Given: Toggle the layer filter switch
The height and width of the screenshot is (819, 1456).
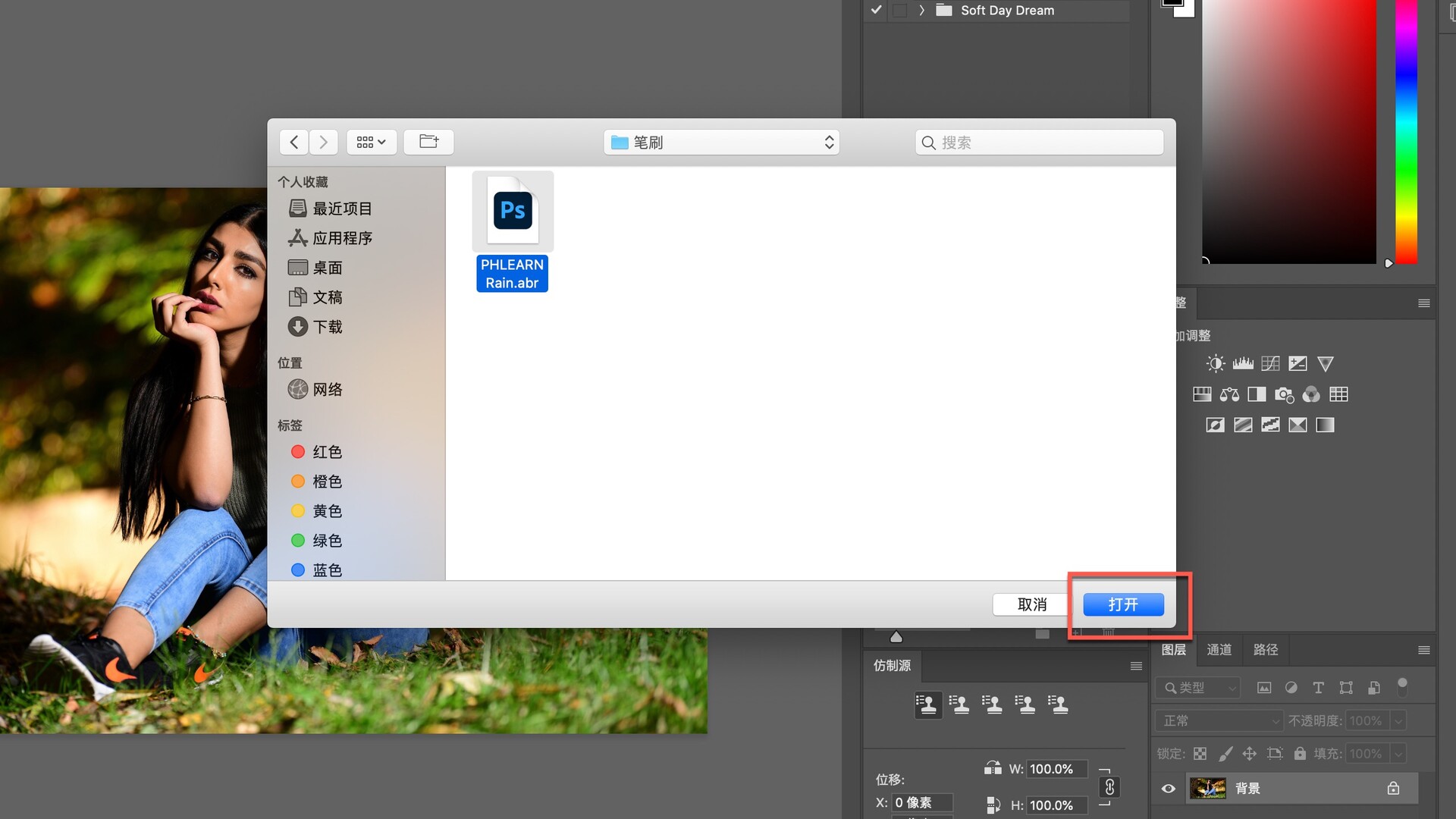Looking at the screenshot, I should click(1402, 686).
